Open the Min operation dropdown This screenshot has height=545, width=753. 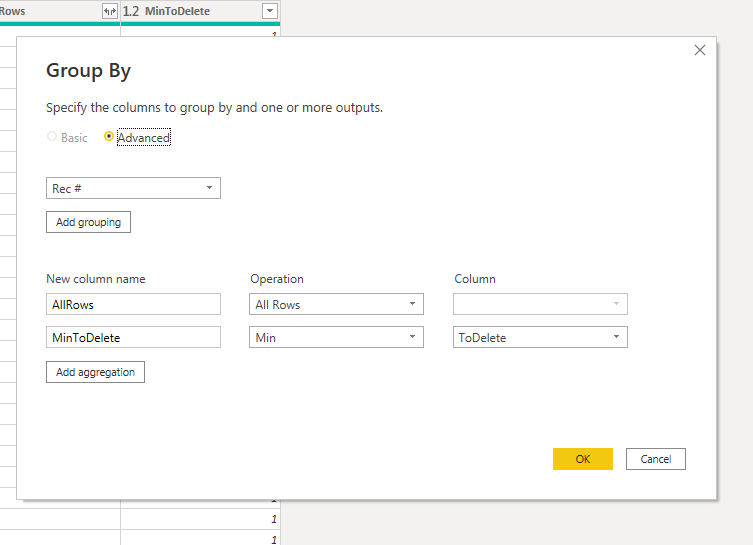coord(336,338)
